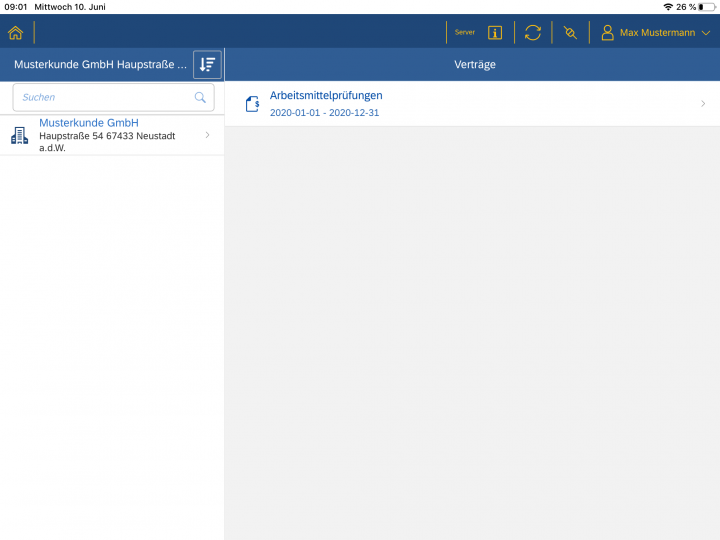Click the Server label in top bar
The image size is (720, 540).
click(465, 32)
